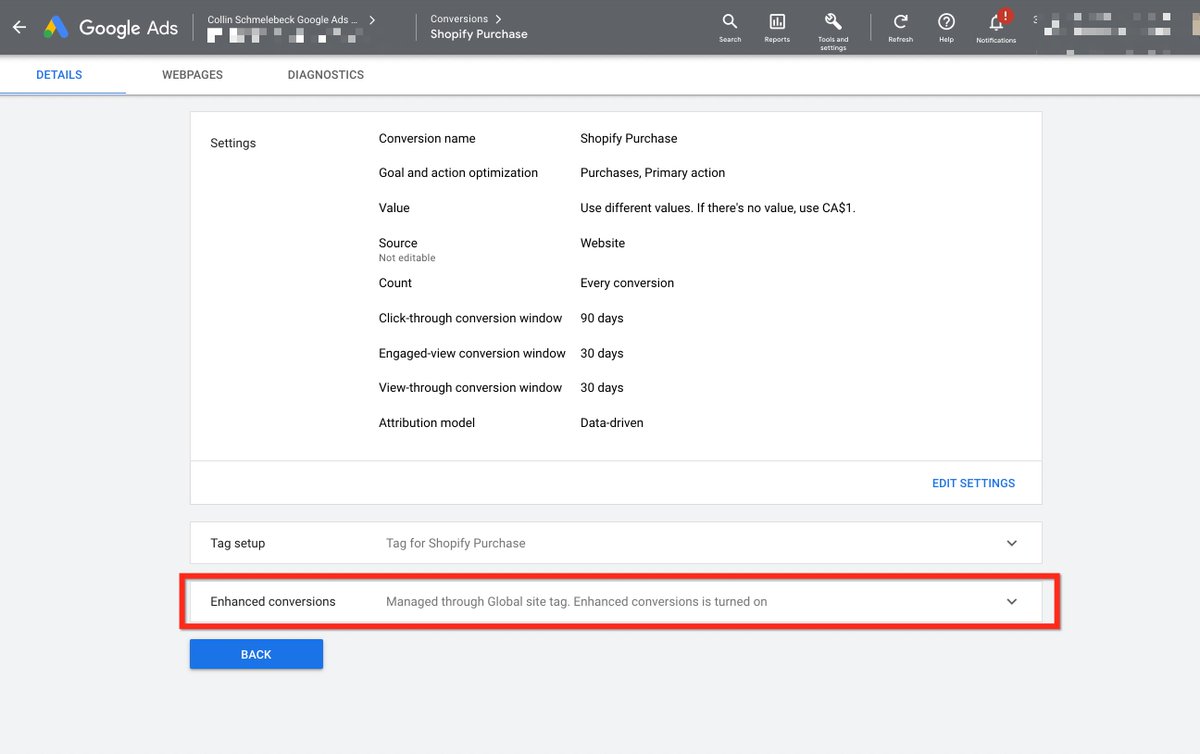Click the Engaged-view conversion window label
This screenshot has height=754, width=1200.
pos(472,353)
